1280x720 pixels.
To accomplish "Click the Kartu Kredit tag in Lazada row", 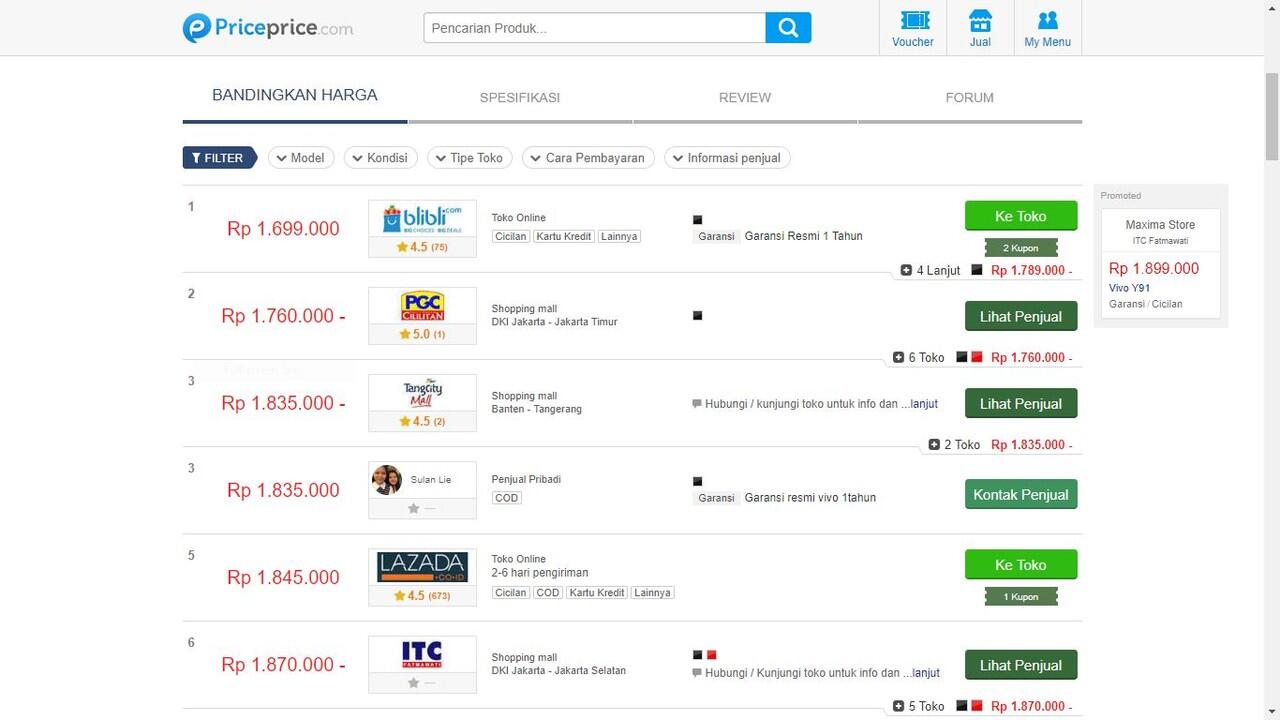I will tap(596, 592).
